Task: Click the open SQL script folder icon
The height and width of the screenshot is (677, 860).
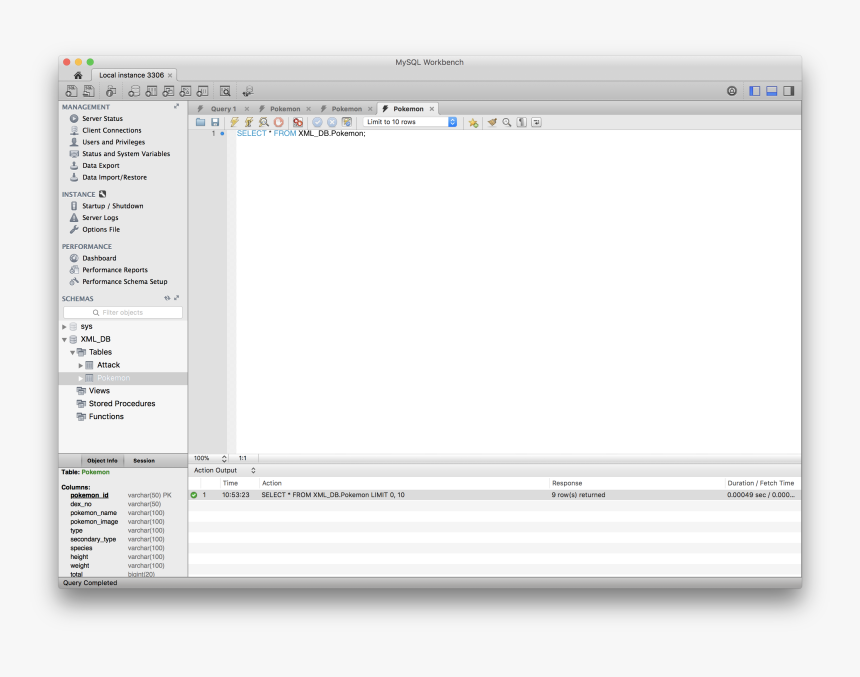Action: coord(200,122)
